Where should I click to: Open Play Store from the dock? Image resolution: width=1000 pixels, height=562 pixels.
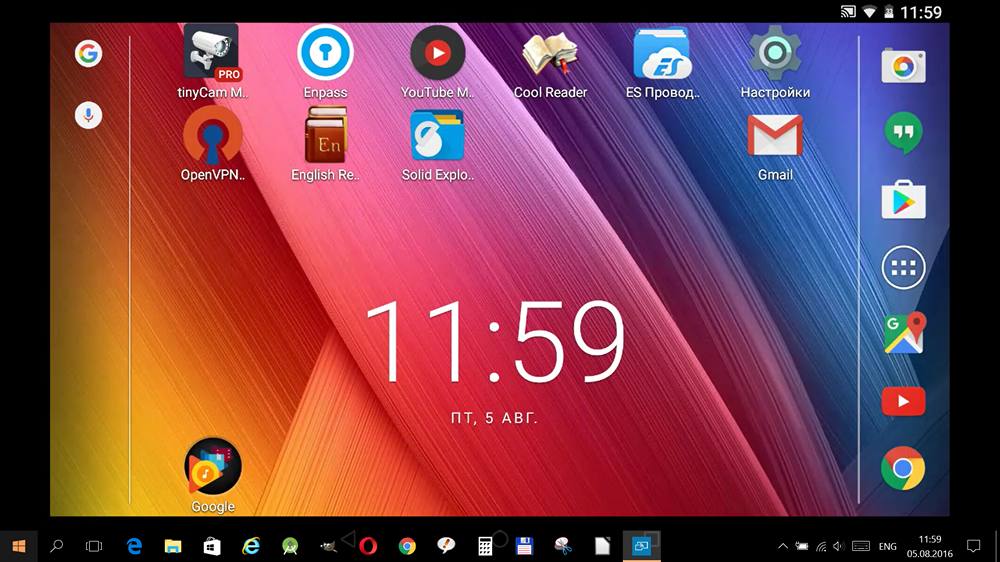pos(903,200)
